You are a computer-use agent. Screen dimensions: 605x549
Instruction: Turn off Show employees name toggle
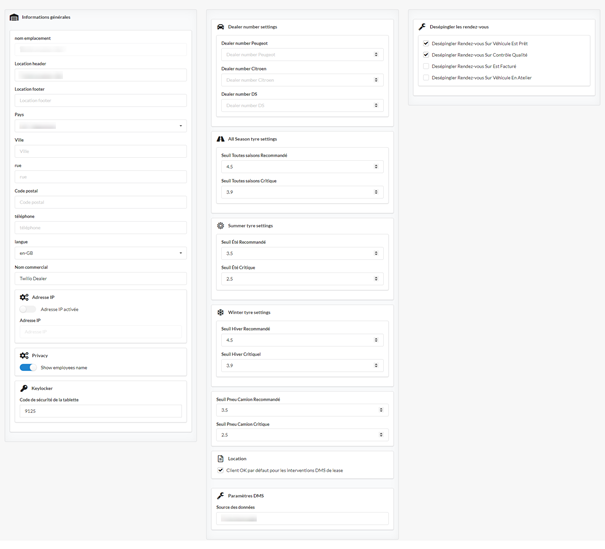[x=28, y=368]
